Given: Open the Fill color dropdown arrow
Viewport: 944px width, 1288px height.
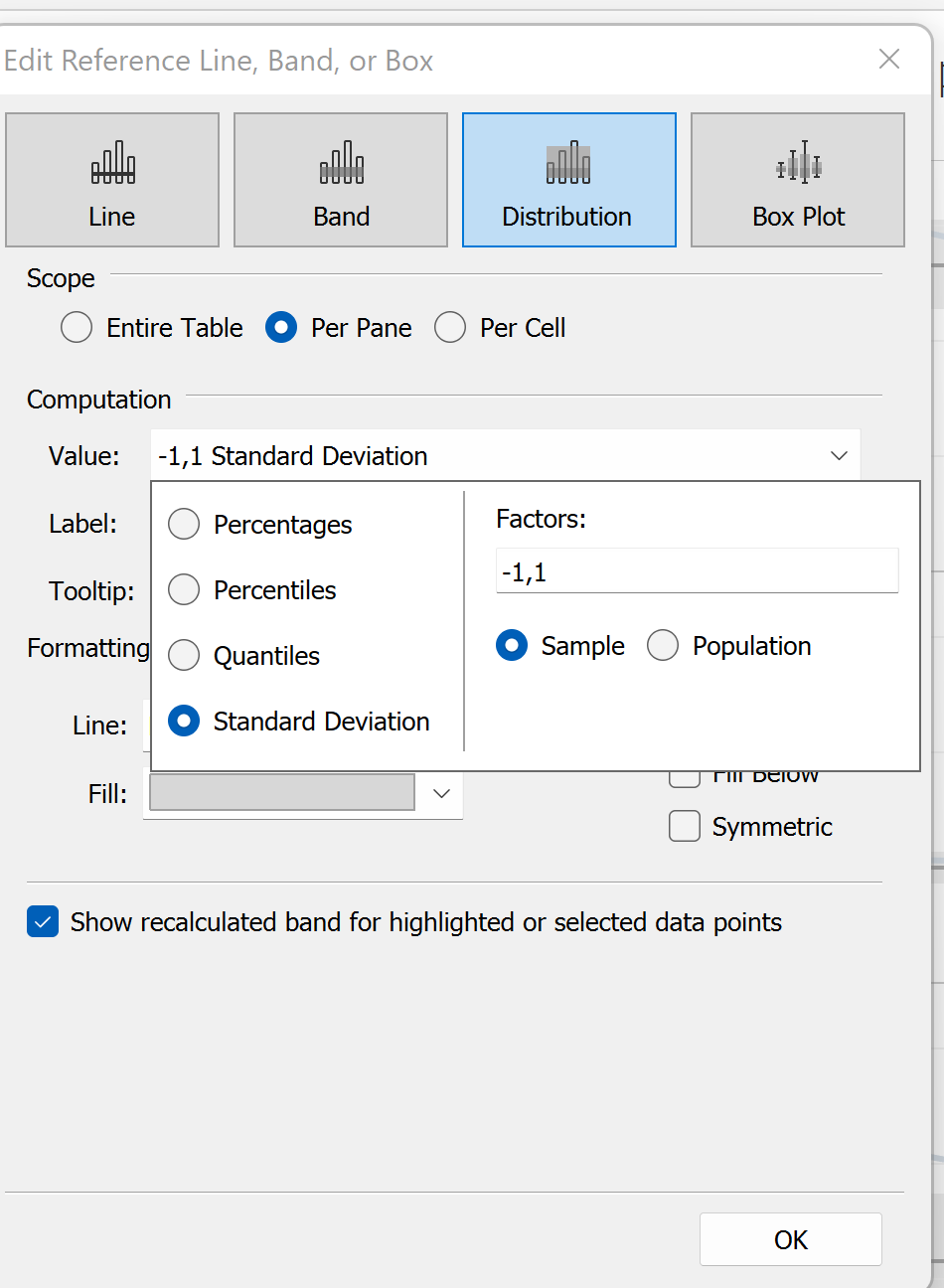Looking at the screenshot, I should [x=442, y=793].
